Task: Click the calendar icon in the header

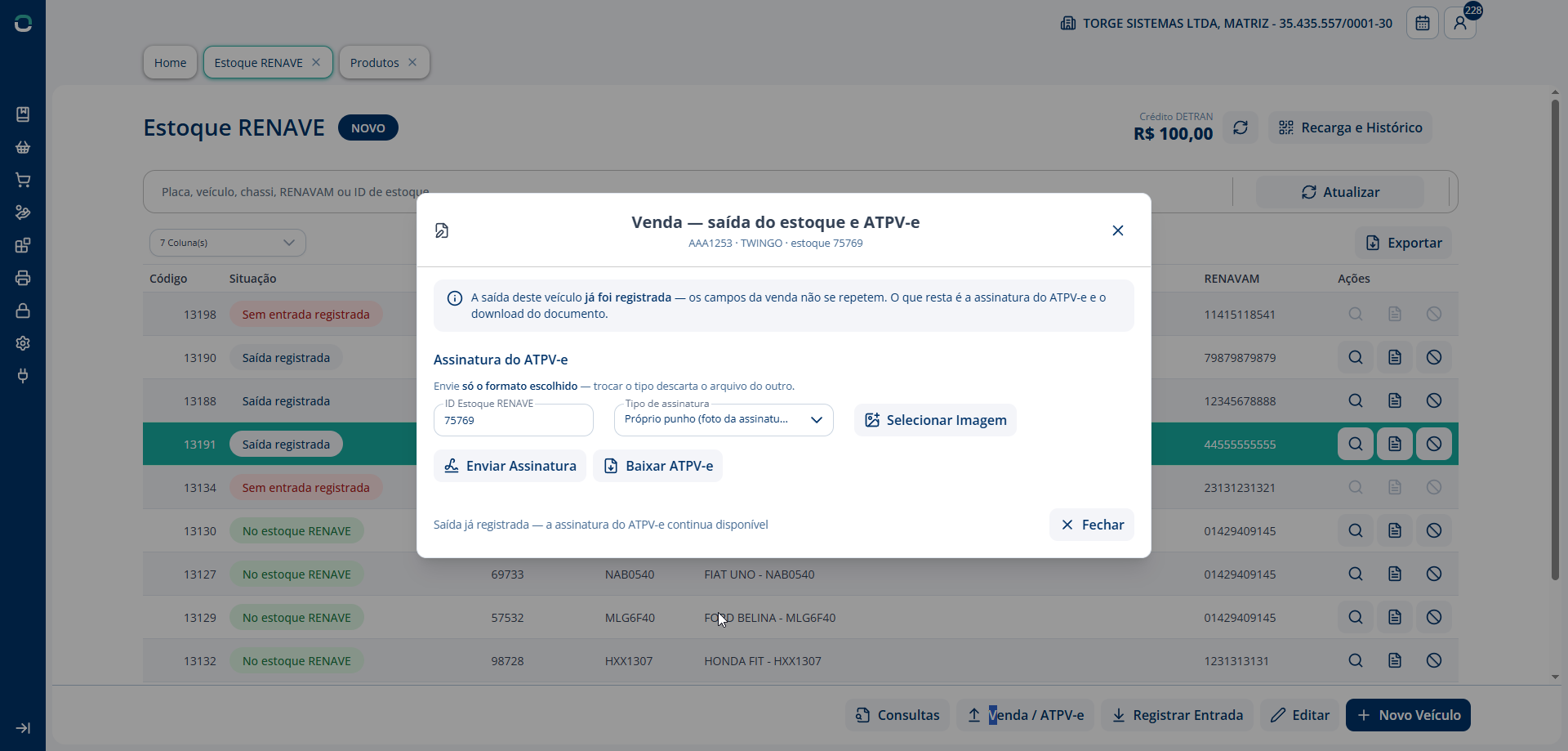Action: pos(1423,23)
